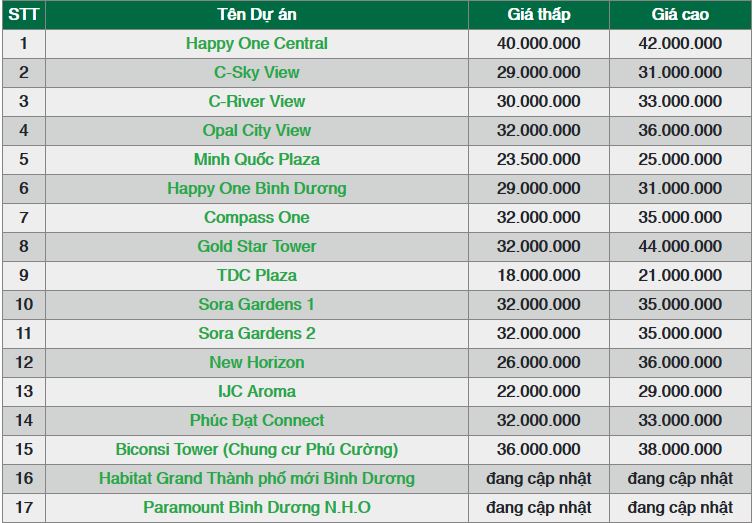Click the Tên Dự án column header

click(256, 15)
